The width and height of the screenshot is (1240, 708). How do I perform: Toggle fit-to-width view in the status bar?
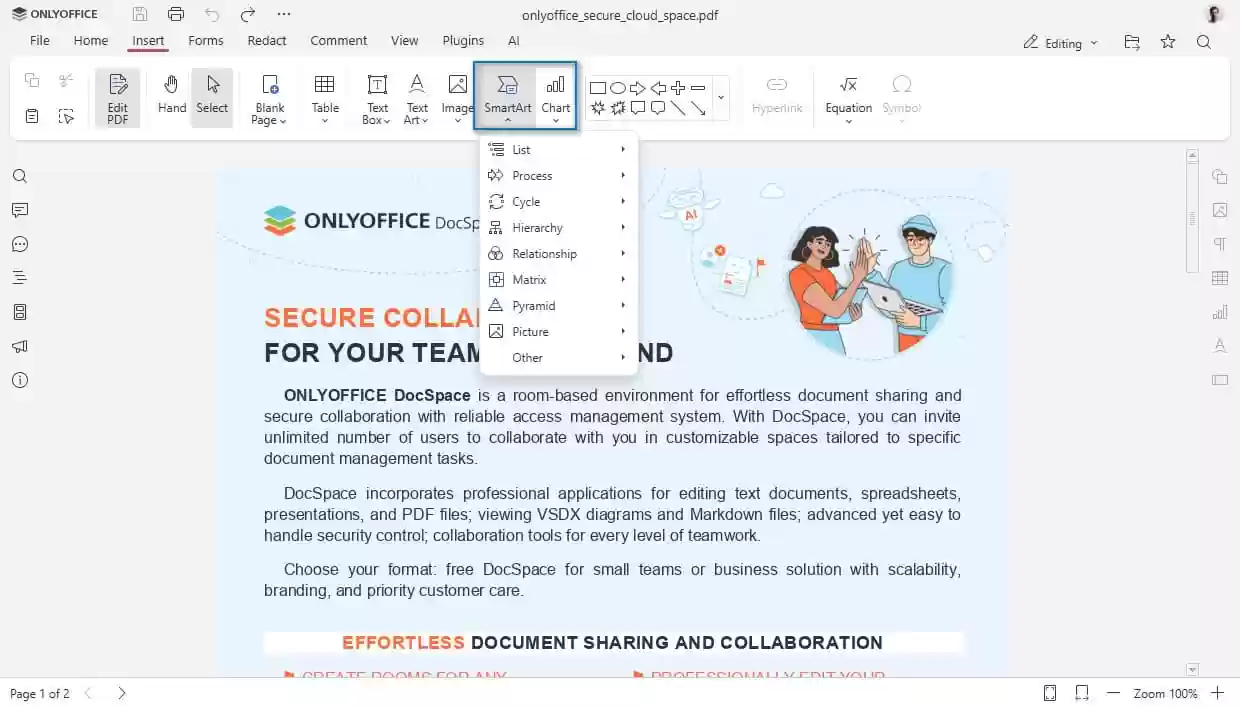(x=1081, y=692)
